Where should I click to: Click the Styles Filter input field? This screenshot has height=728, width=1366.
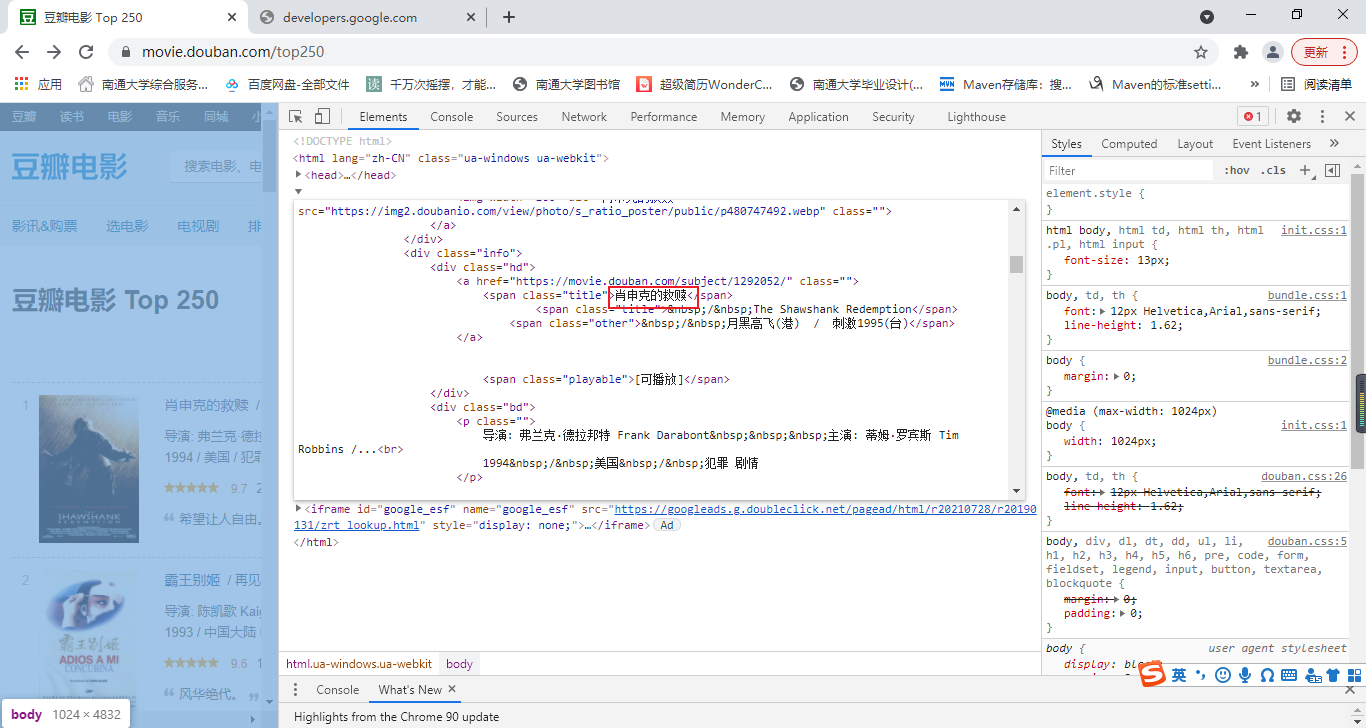pos(1129,171)
